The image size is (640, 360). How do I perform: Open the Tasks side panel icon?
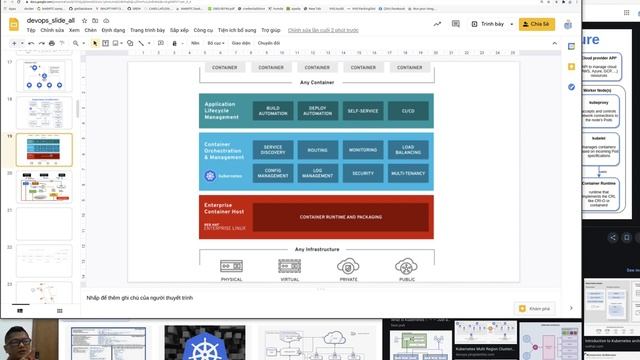(571, 87)
